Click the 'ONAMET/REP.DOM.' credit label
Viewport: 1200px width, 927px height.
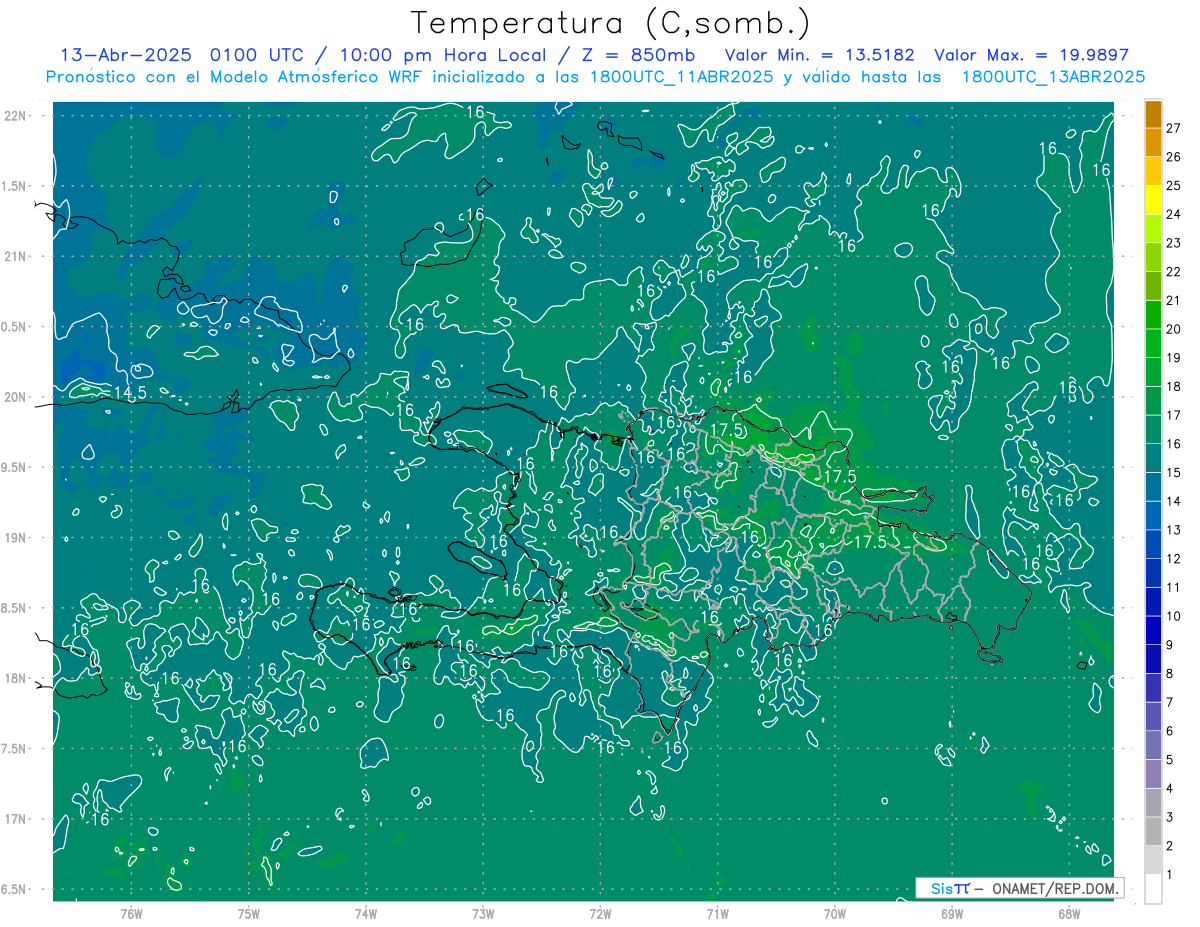1055,888
